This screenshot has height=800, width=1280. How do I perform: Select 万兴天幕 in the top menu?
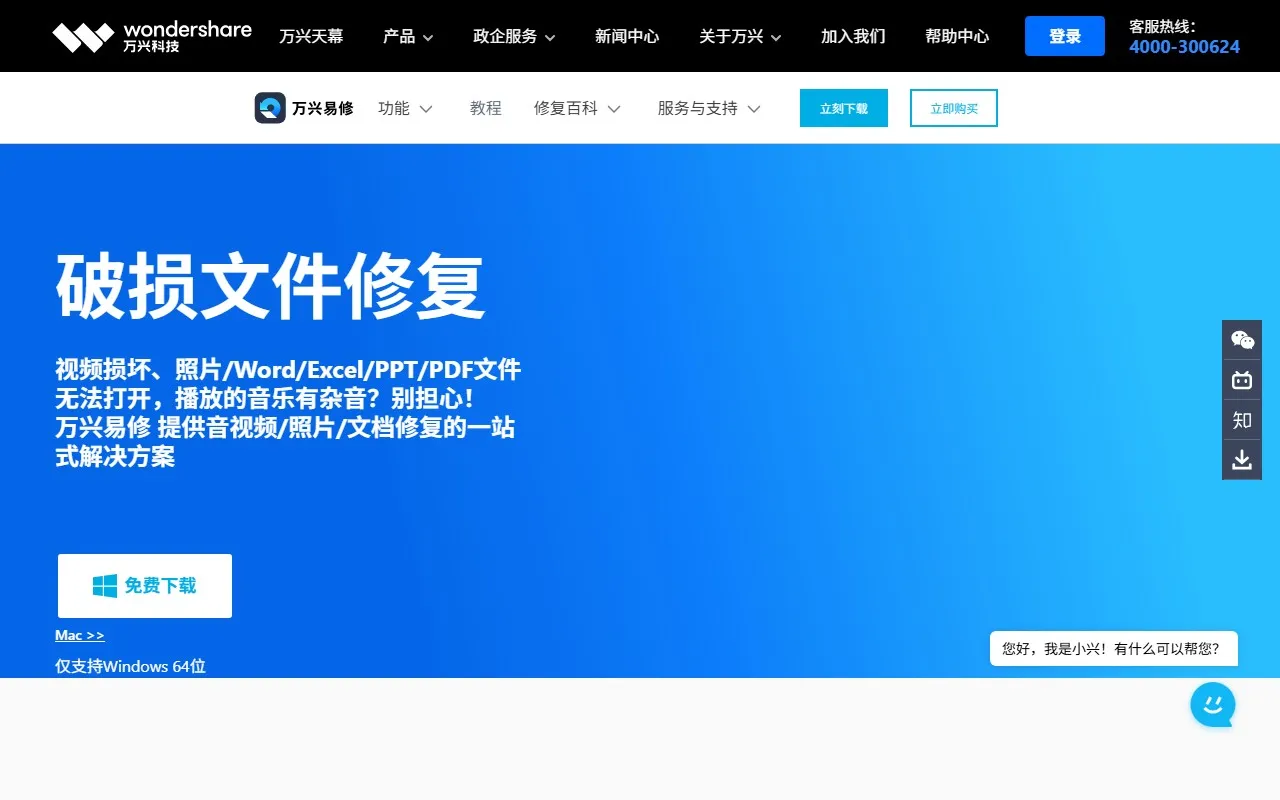311,35
